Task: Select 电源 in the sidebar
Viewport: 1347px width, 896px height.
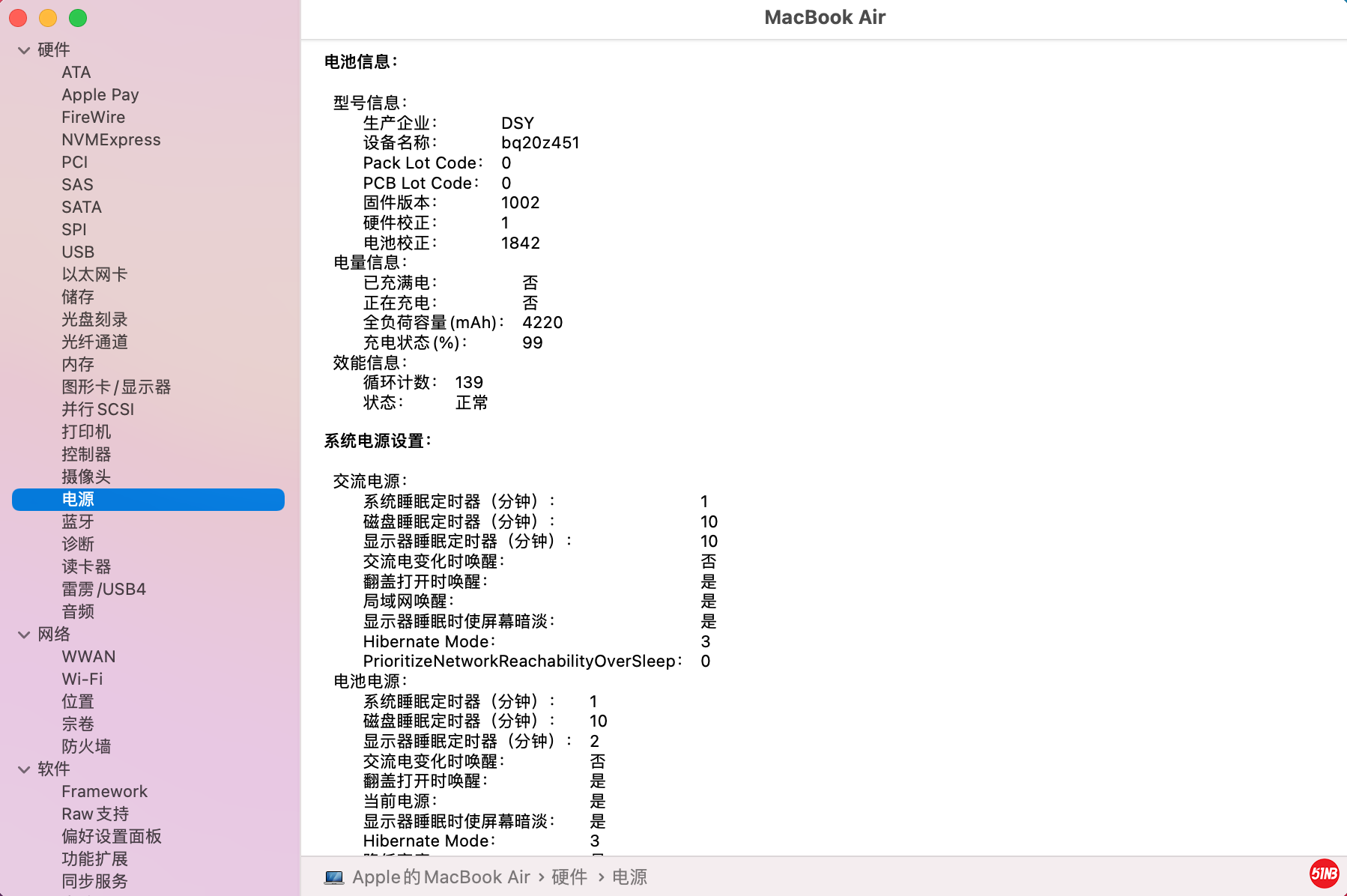Action: coord(78,500)
